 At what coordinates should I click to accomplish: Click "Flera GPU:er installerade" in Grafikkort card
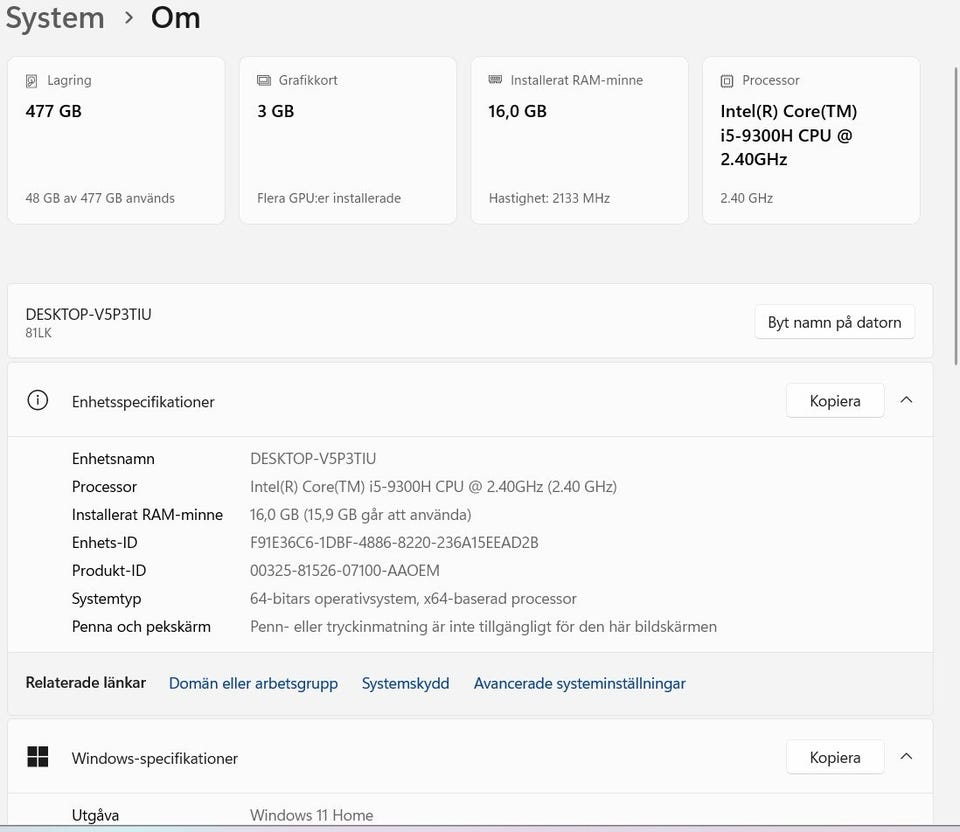click(x=329, y=198)
